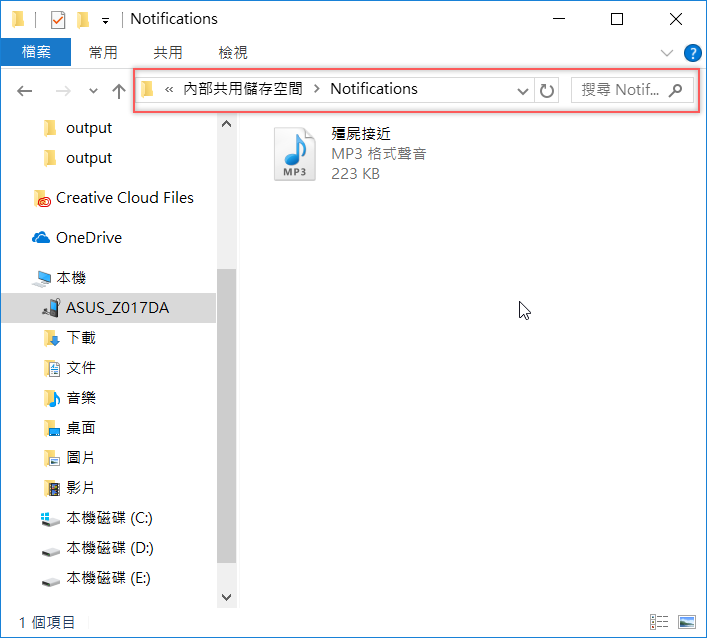Open 圖片 folder in sidebar

[81, 458]
